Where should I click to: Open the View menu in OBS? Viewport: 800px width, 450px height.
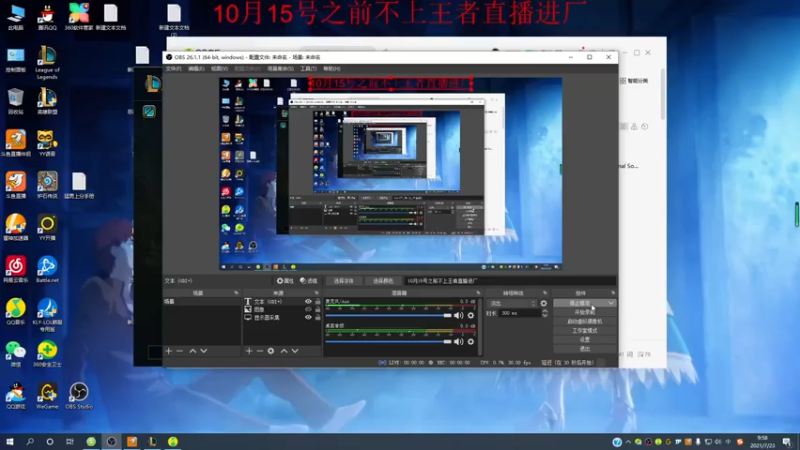[219, 68]
